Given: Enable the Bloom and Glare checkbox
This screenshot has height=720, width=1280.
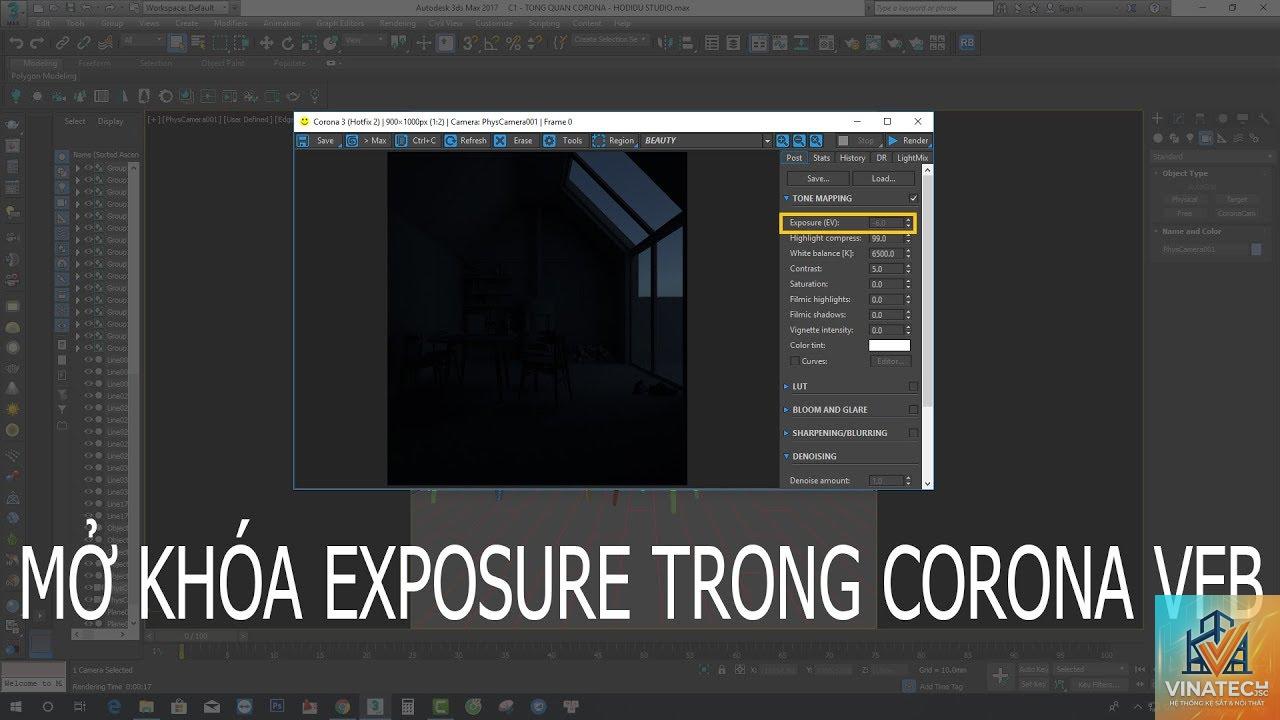Looking at the screenshot, I should [x=913, y=409].
